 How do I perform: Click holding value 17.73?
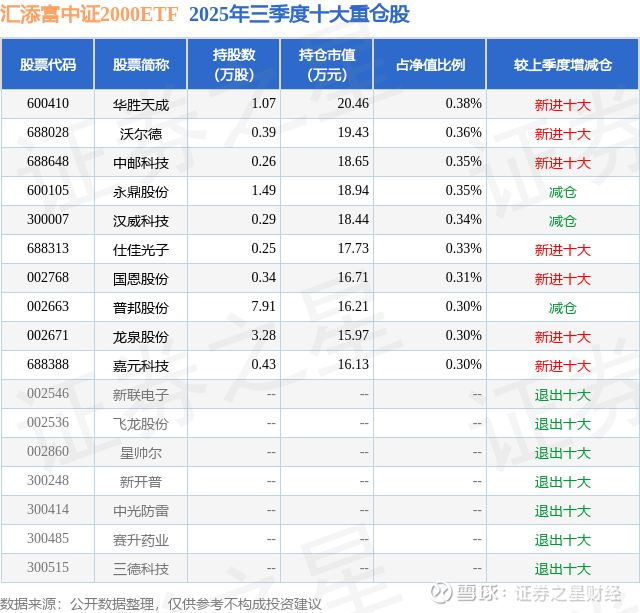pos(353,249)
